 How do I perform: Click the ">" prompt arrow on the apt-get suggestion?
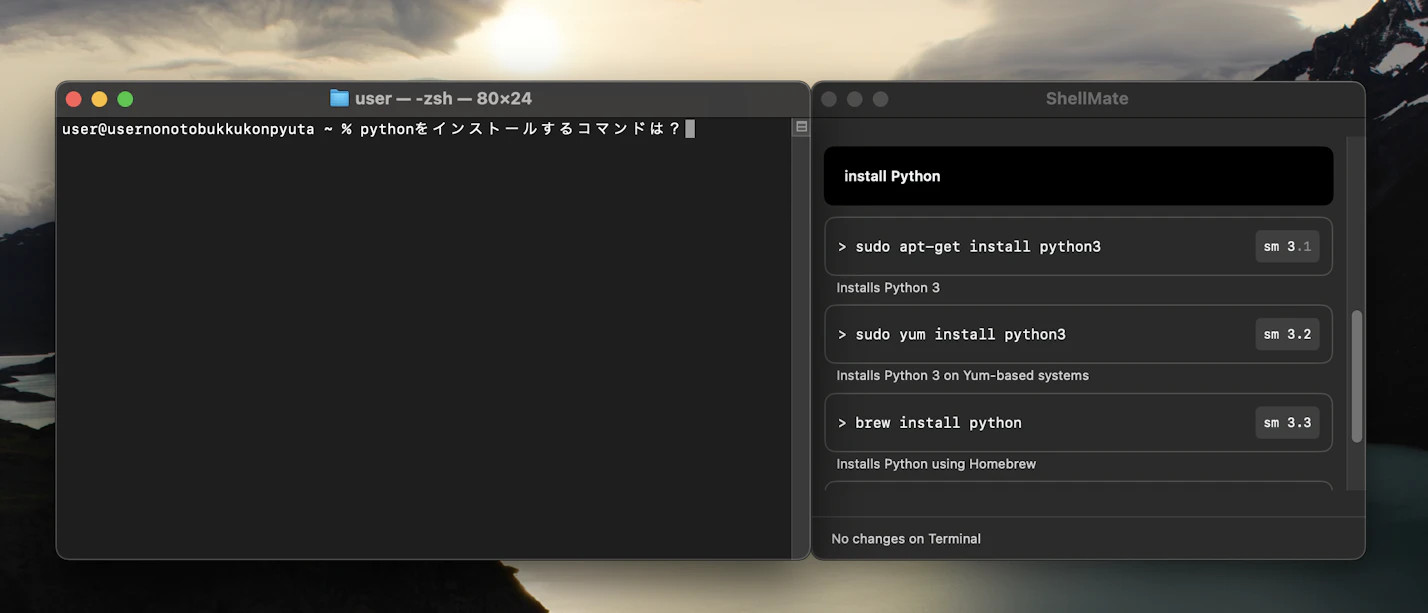tap(842, 246)
